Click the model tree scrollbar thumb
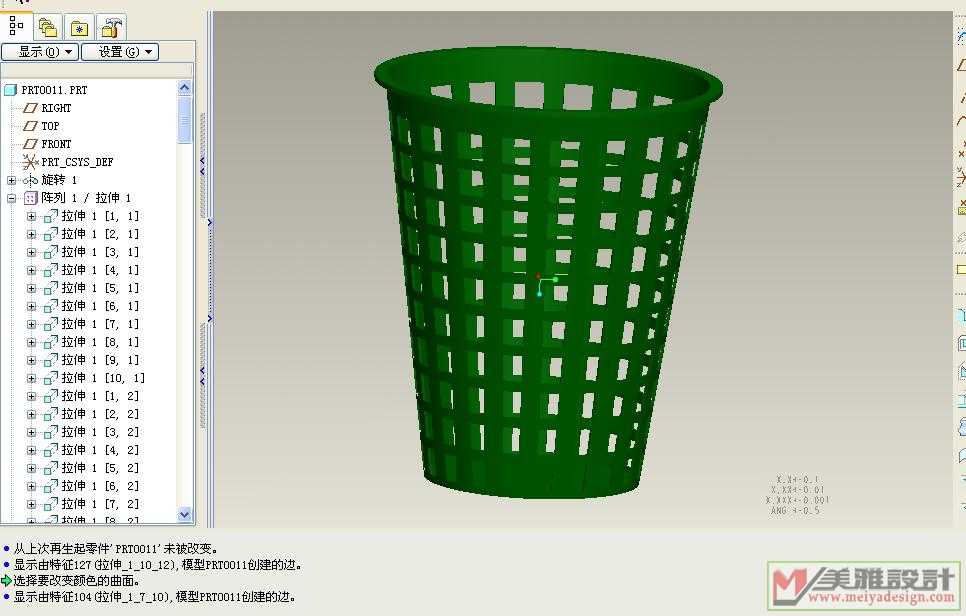This screenshot has width=966, height=616. click(184, 120)
